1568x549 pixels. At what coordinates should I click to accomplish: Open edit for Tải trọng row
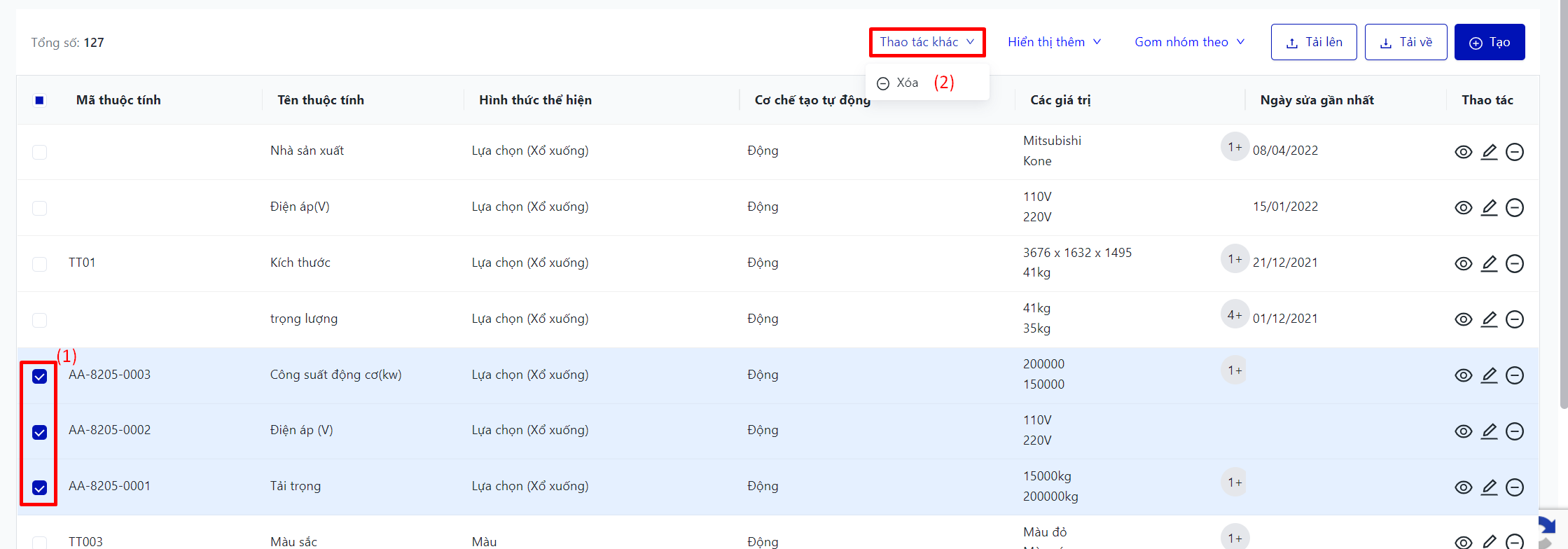click(1489, 487)
